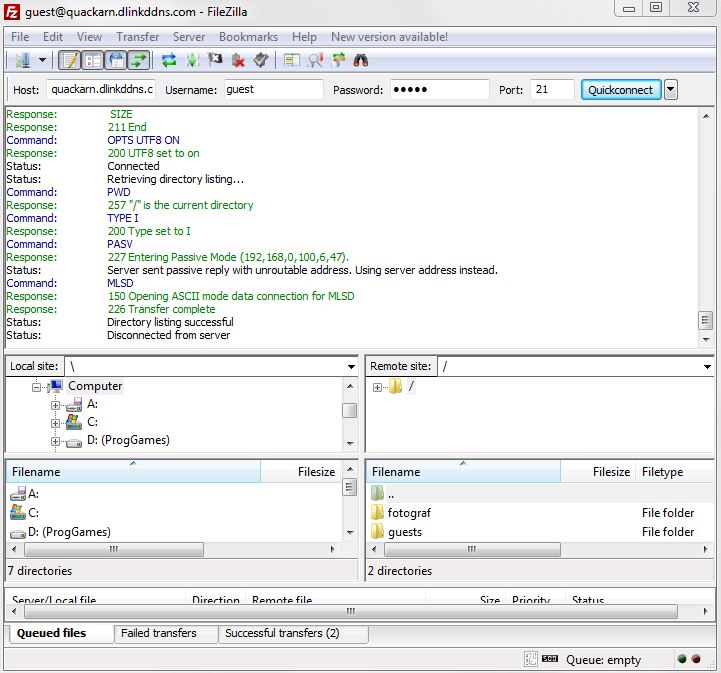This screenshot has height=673, width=721.
Task: Sort remote files by Filesize column
Action: click(x=598, y=471)
